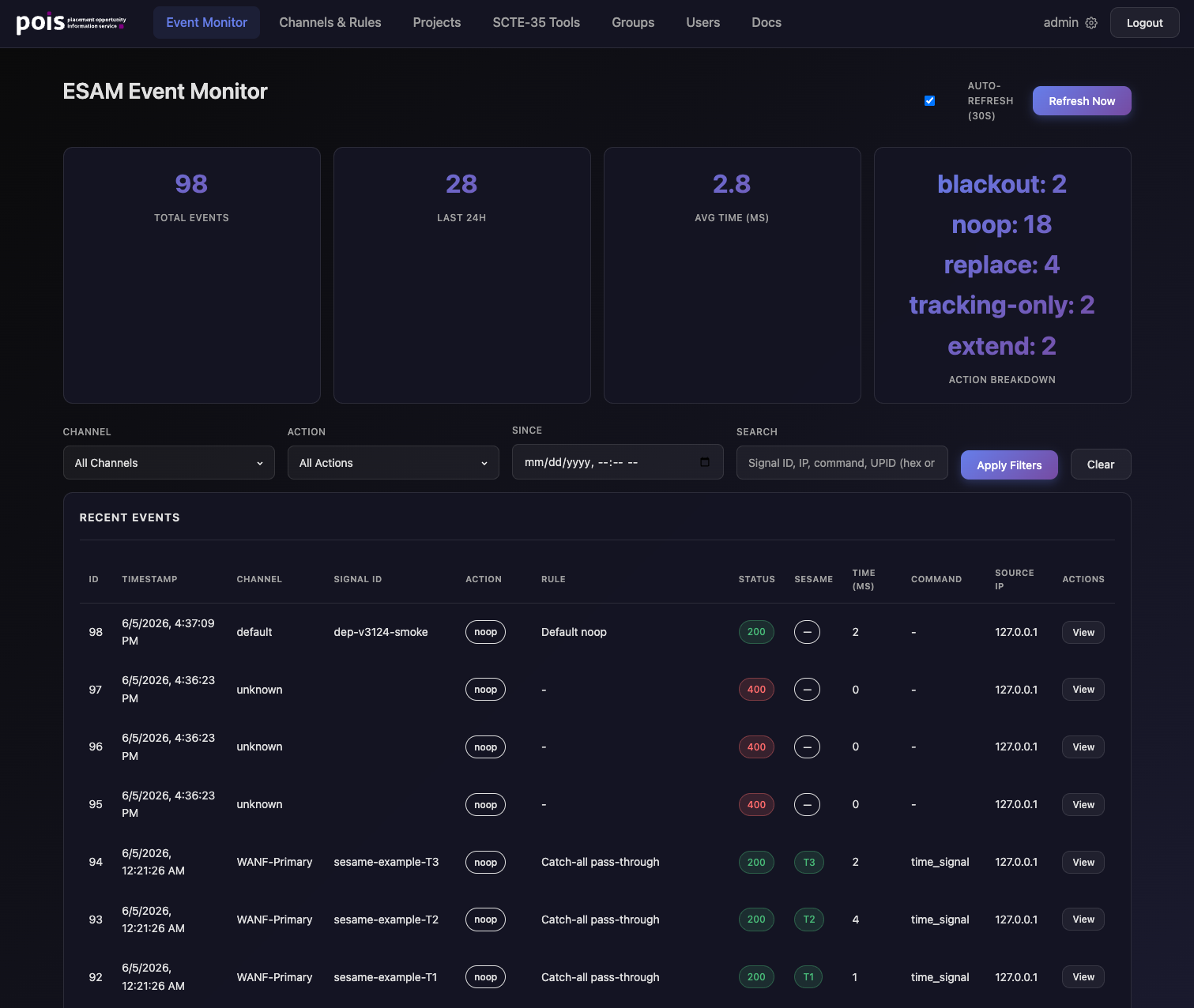View details of event 92
The width and height of the screenshot is (1194, 1008).
[x=1083, y=977]
